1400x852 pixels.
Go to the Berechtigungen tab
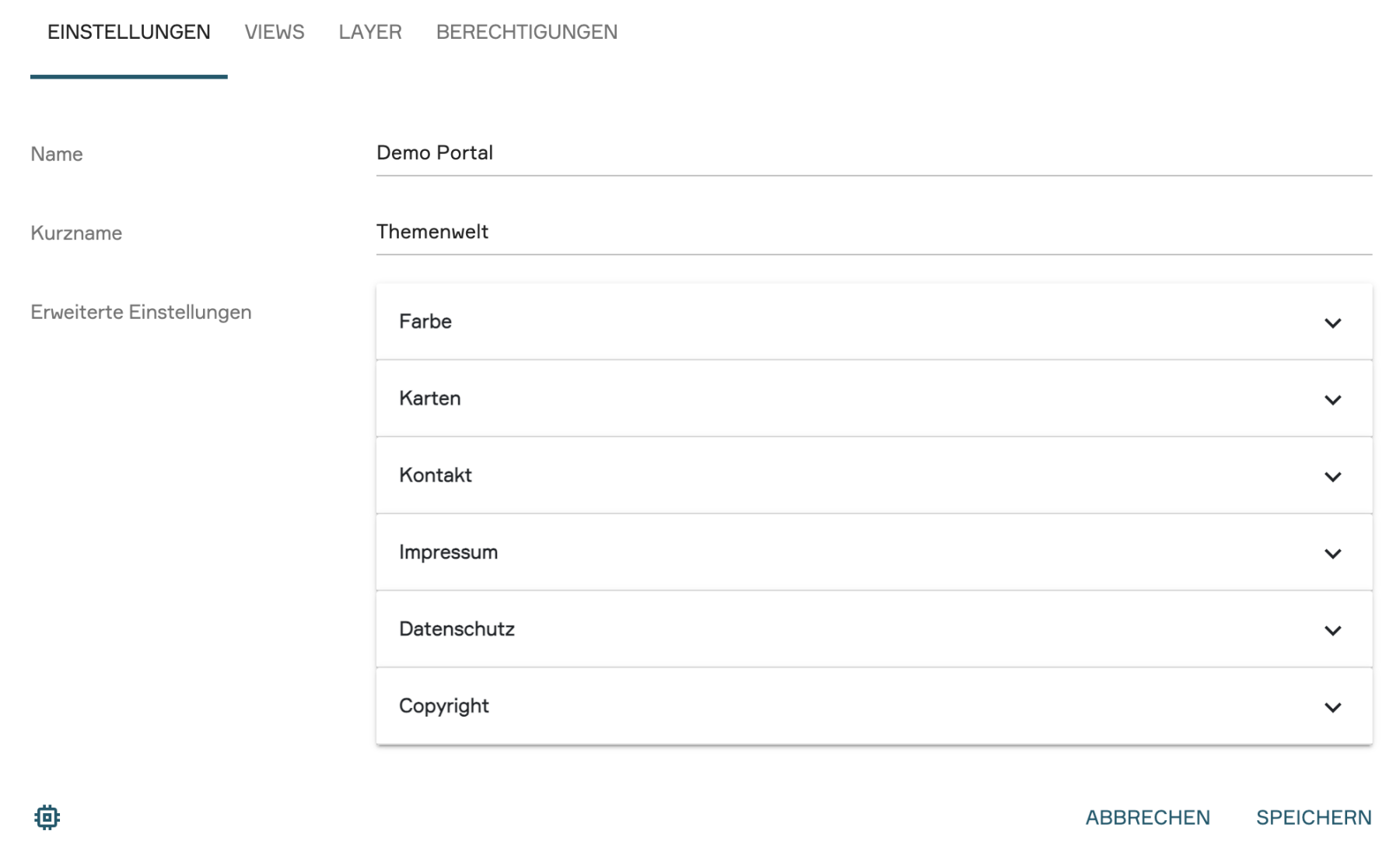click(527, 32)
